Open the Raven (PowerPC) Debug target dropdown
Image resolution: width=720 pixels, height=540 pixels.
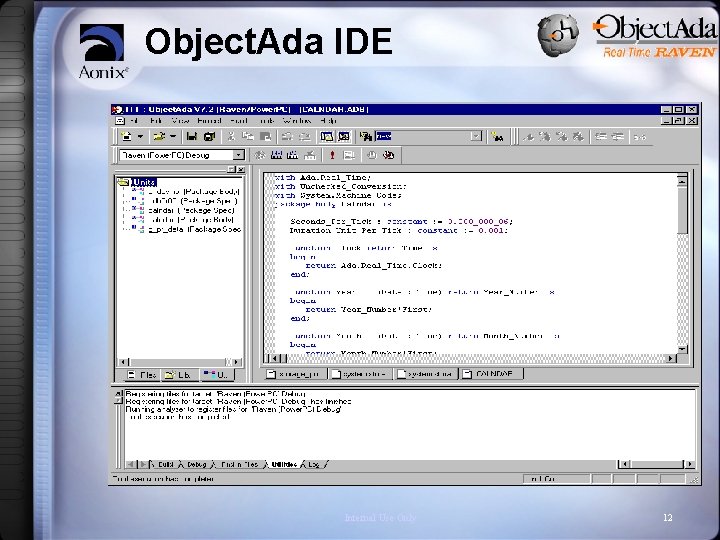[x=238, y=155]
